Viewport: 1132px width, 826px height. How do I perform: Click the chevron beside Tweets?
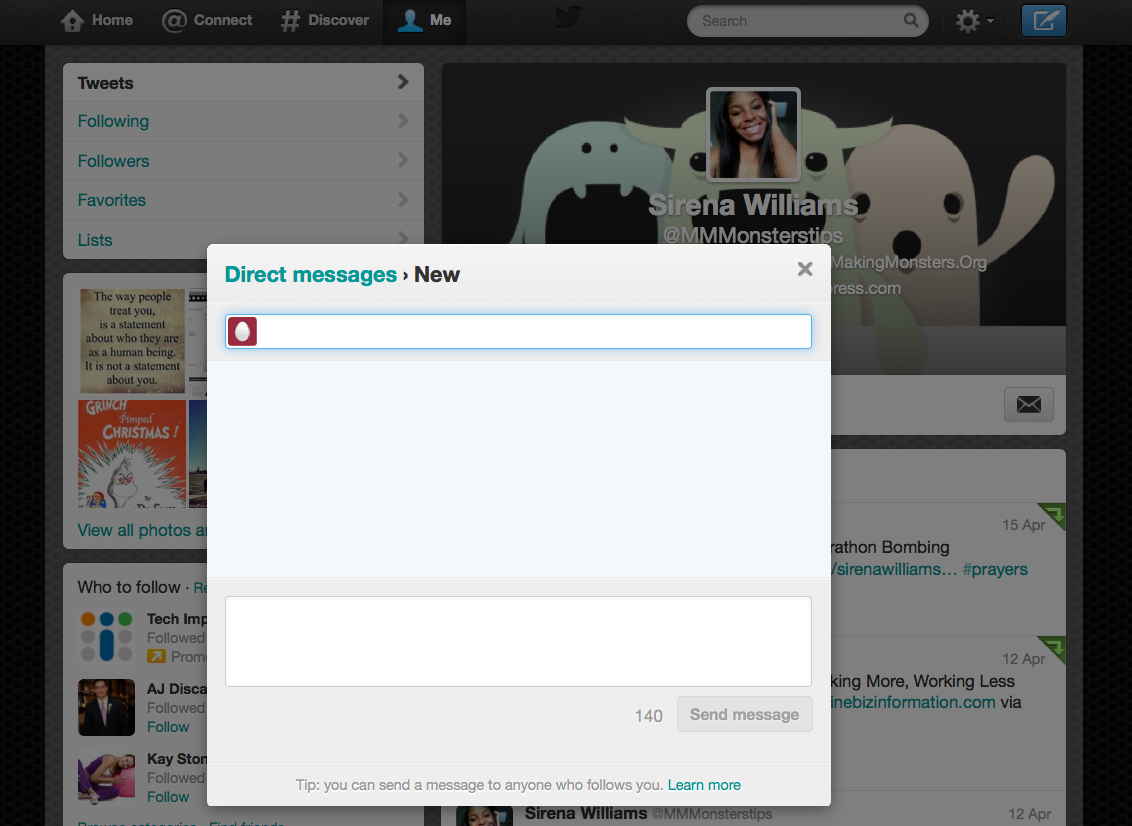click(403, 82)
